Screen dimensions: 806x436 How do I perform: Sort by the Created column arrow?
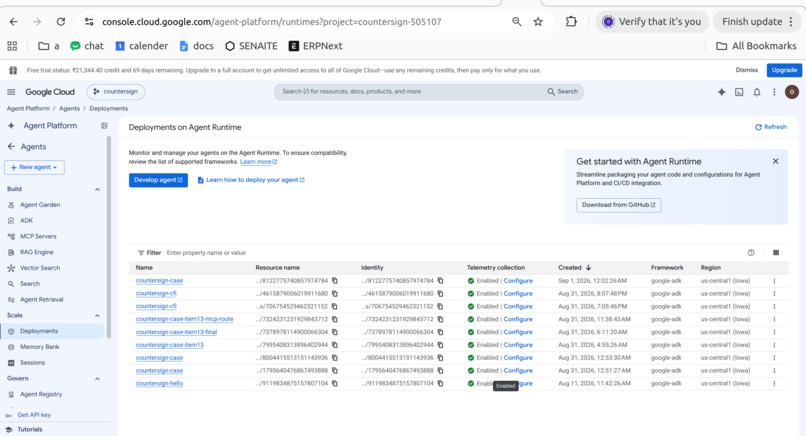click(x=589, y=267)
